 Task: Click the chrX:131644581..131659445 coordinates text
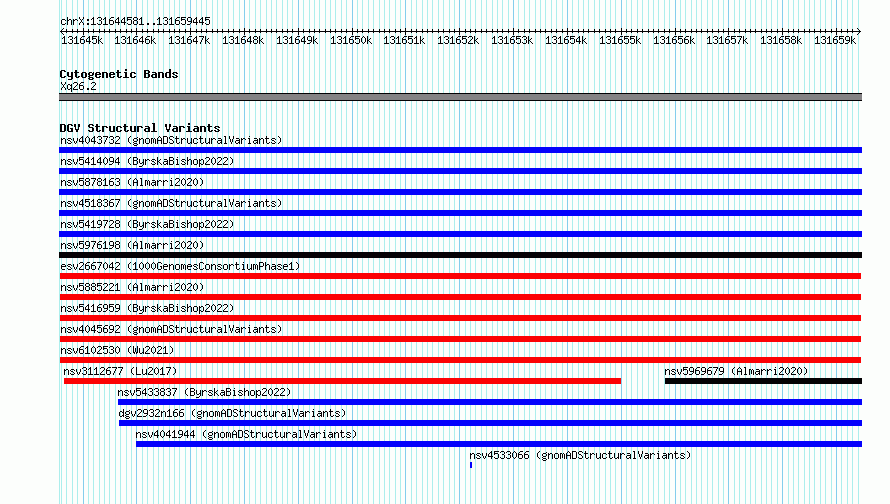pos(135,21)
